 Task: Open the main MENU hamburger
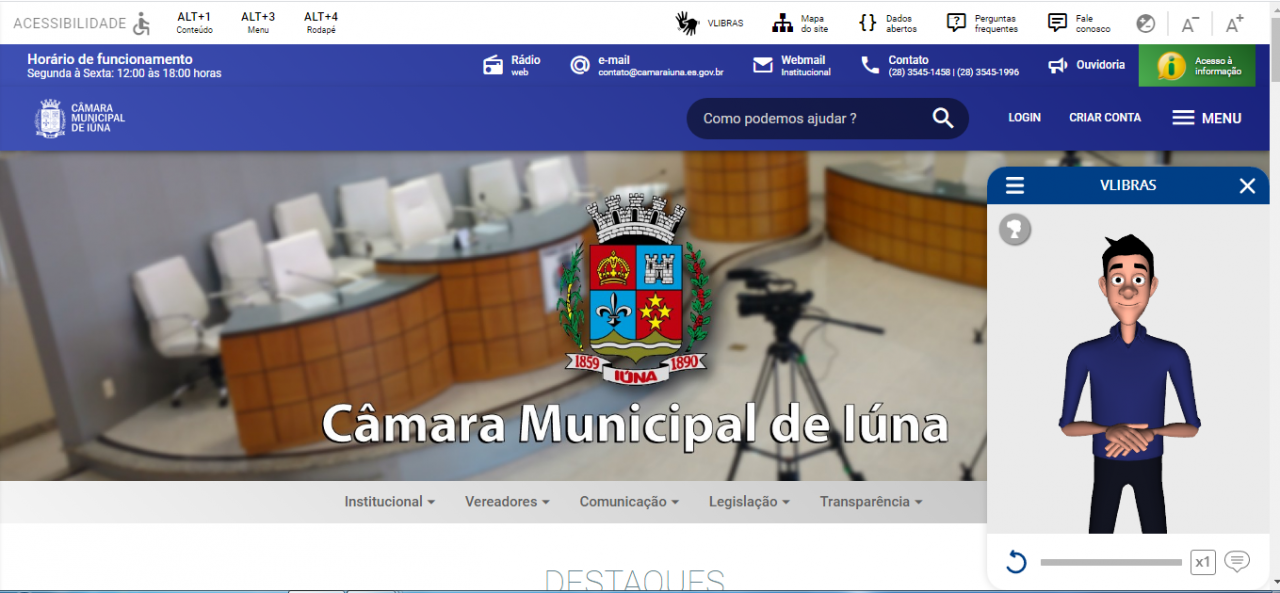[x=1206, y=118]
